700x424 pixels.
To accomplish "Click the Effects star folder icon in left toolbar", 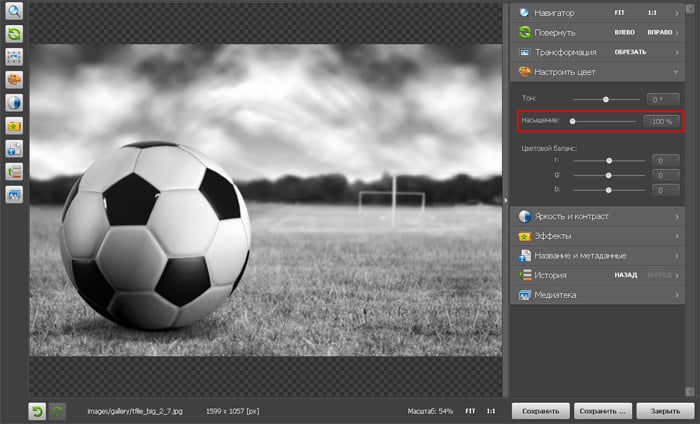I will coord(14,126).
